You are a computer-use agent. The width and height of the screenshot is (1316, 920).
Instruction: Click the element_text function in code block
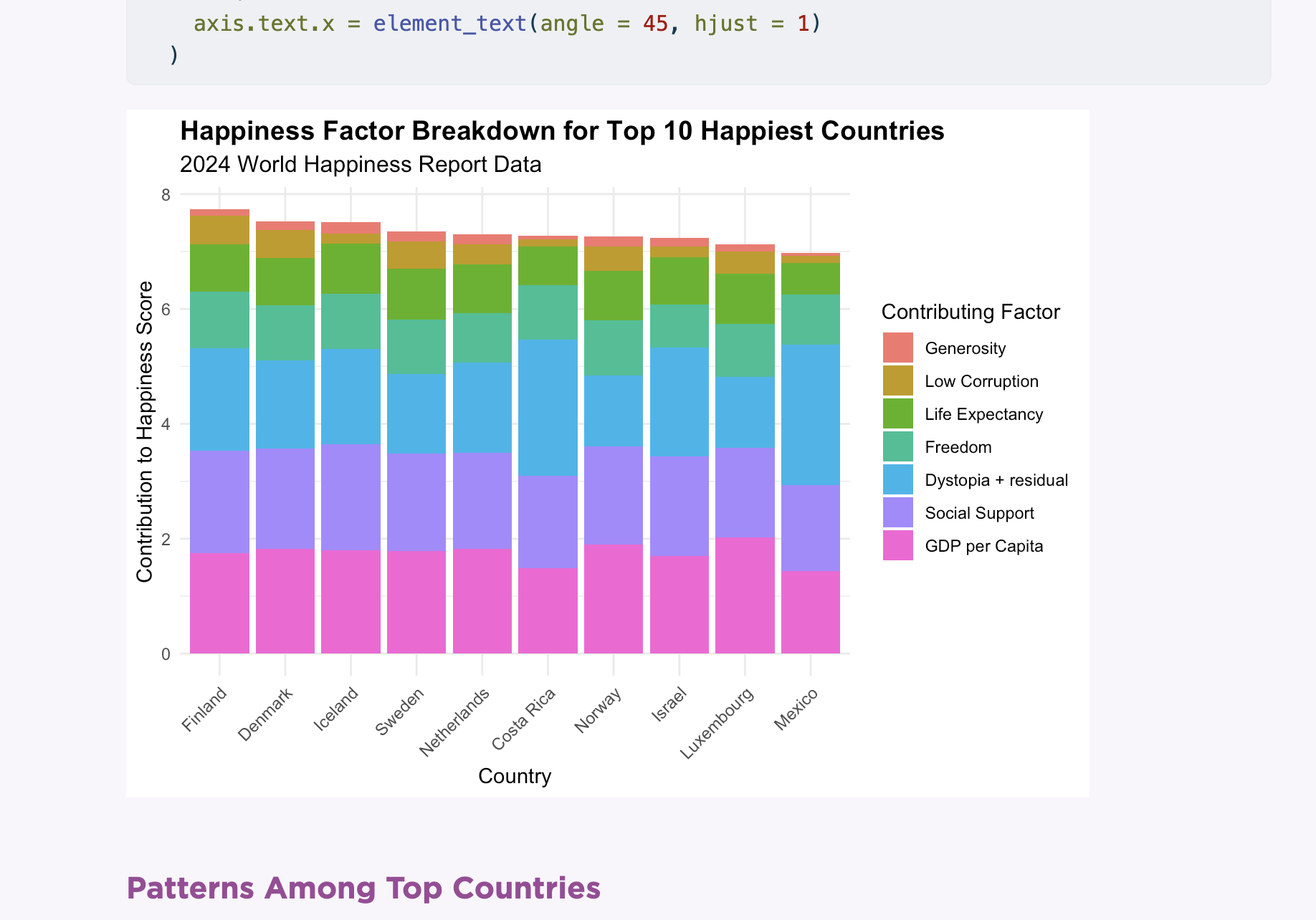449,24
